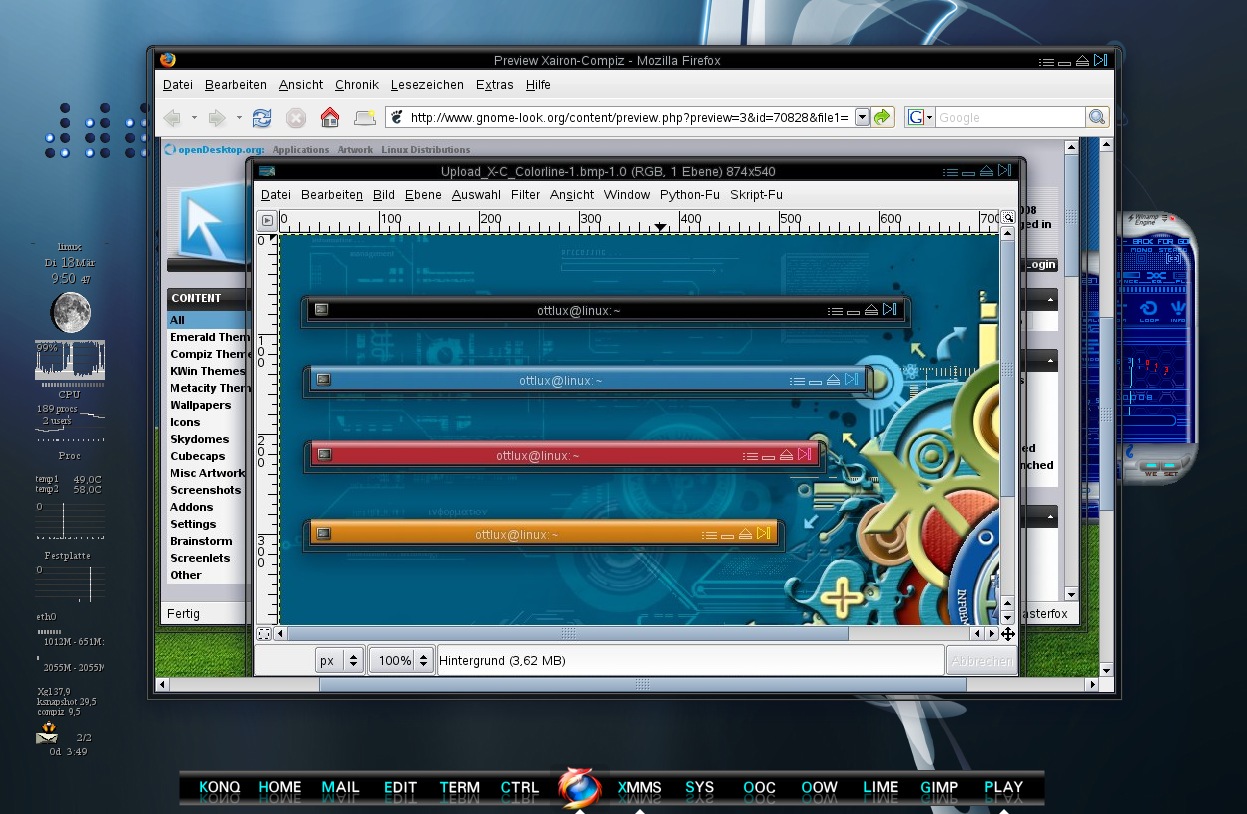Go to the Firefox home page
Viewport: 1247px width, 814px height.
tap(330, 118)
